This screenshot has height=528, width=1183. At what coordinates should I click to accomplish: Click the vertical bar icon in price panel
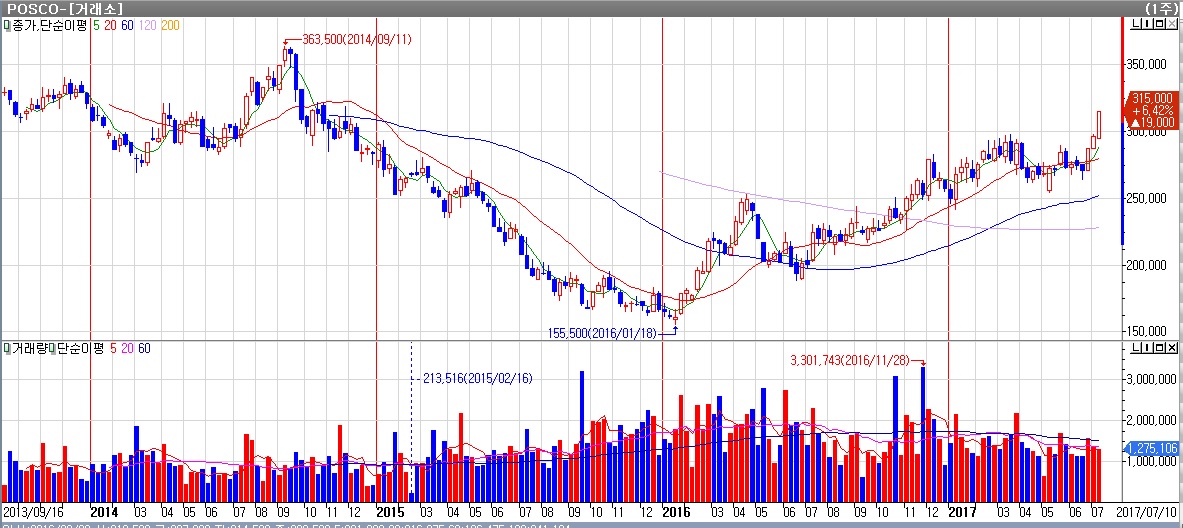click(1145, 26)
